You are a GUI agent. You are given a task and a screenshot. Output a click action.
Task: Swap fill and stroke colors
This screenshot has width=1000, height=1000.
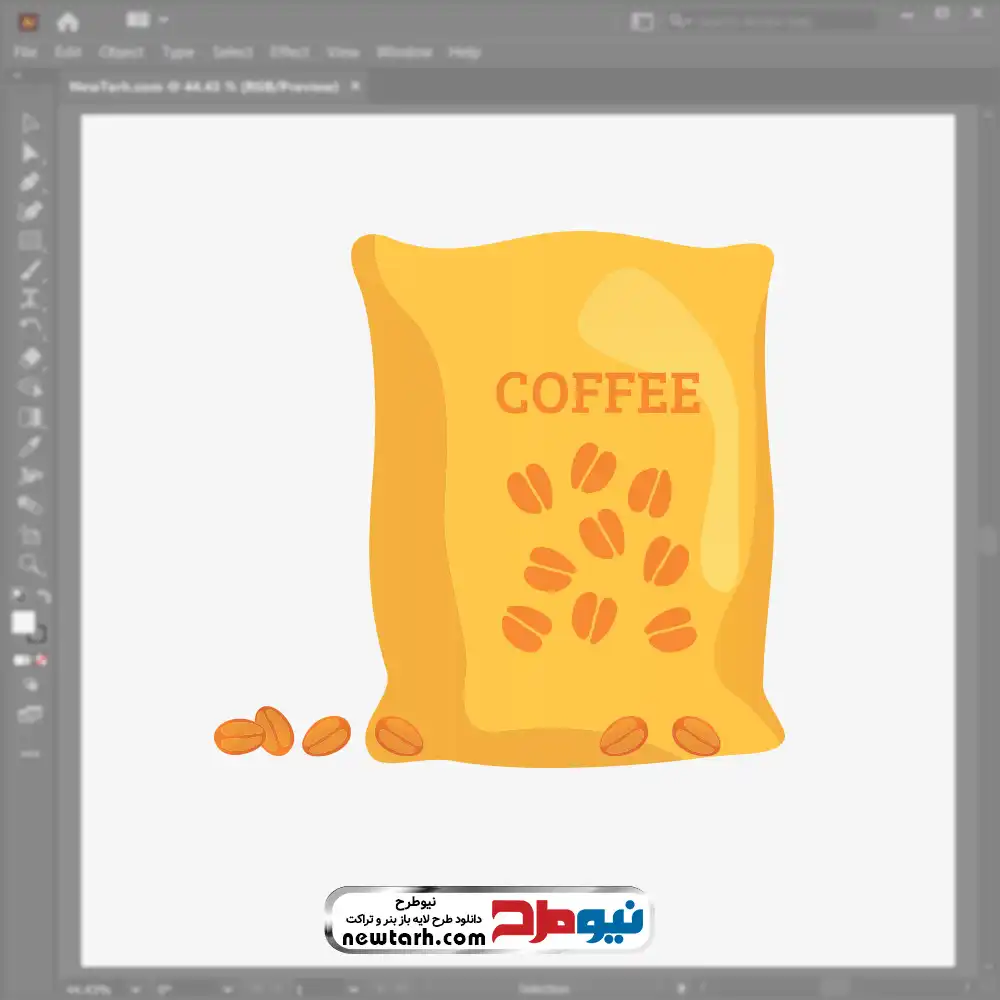43,597
